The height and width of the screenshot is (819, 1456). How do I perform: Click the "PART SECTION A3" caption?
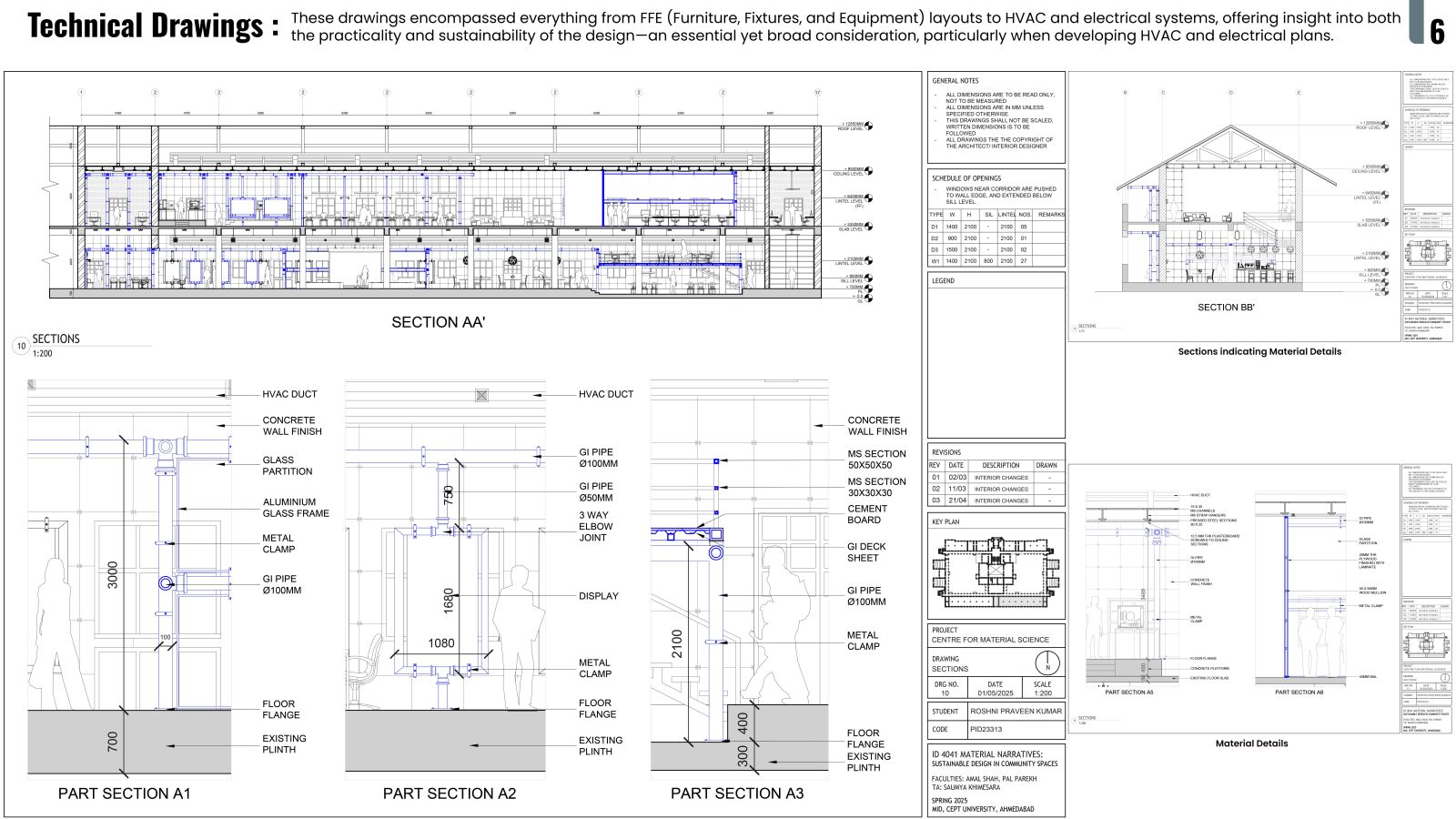pyautogui.click(x=737, y=794)
